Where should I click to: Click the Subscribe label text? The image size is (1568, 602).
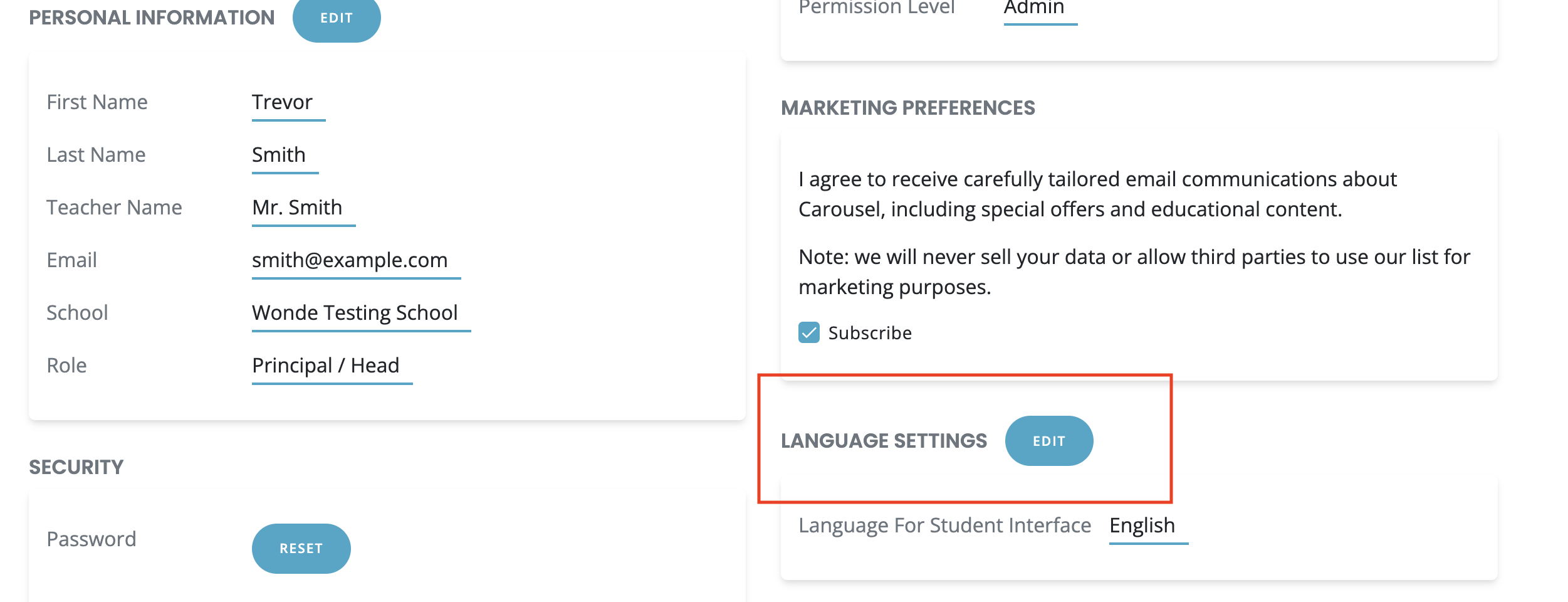pyautogui.click(x=870, y=333)
